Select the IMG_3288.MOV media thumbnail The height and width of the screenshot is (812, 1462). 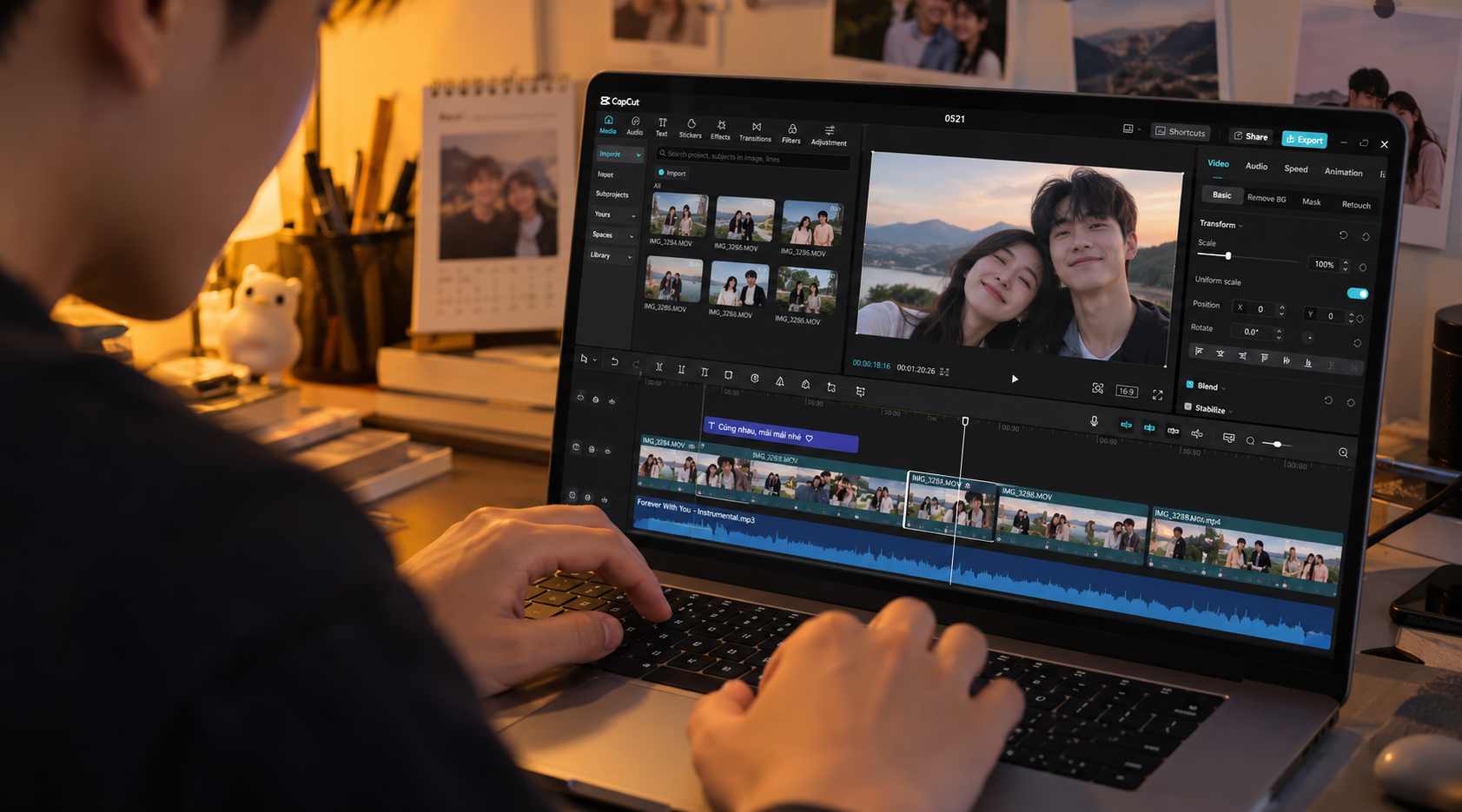pos(738,284)
